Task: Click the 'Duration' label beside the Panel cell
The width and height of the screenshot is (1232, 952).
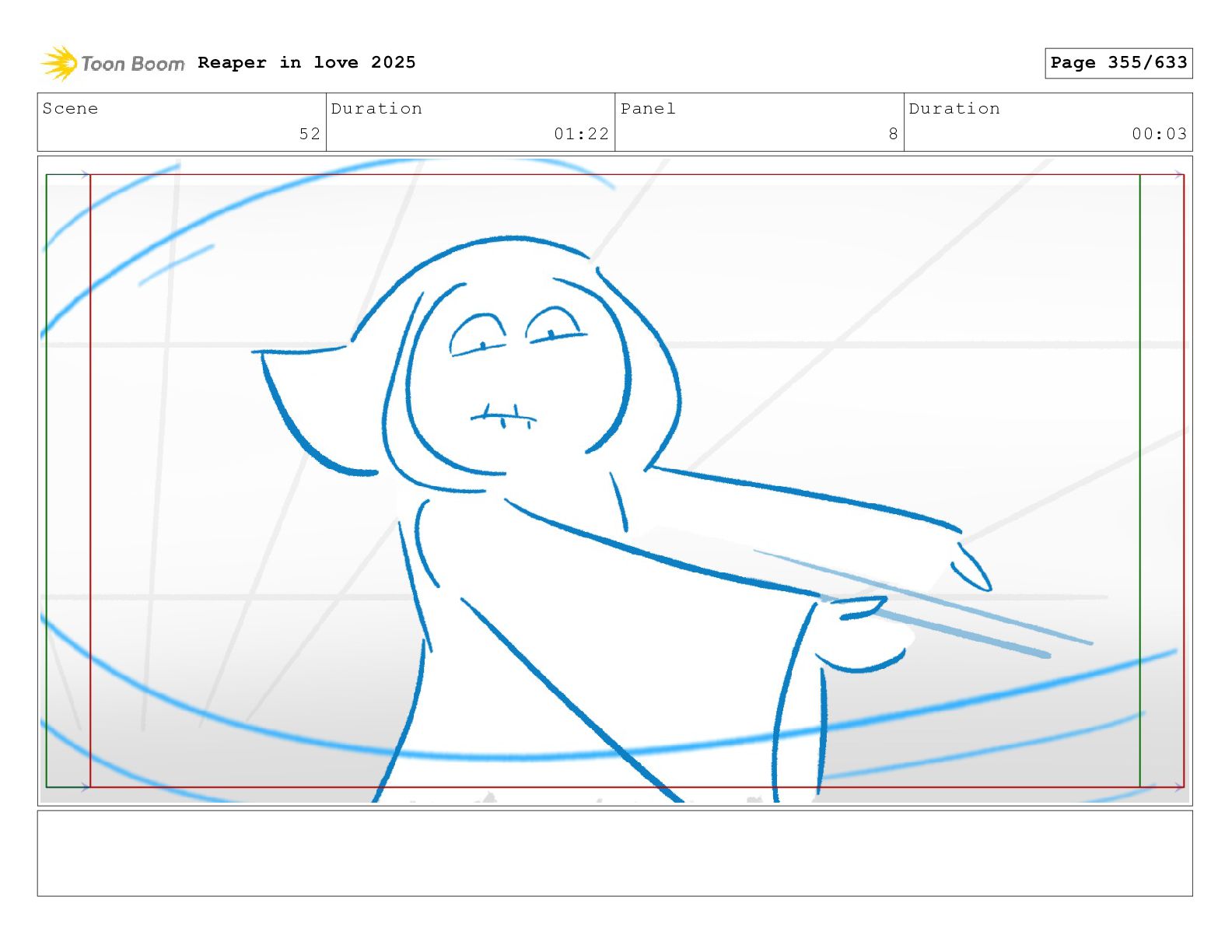Action: click(x=954, y=108)
